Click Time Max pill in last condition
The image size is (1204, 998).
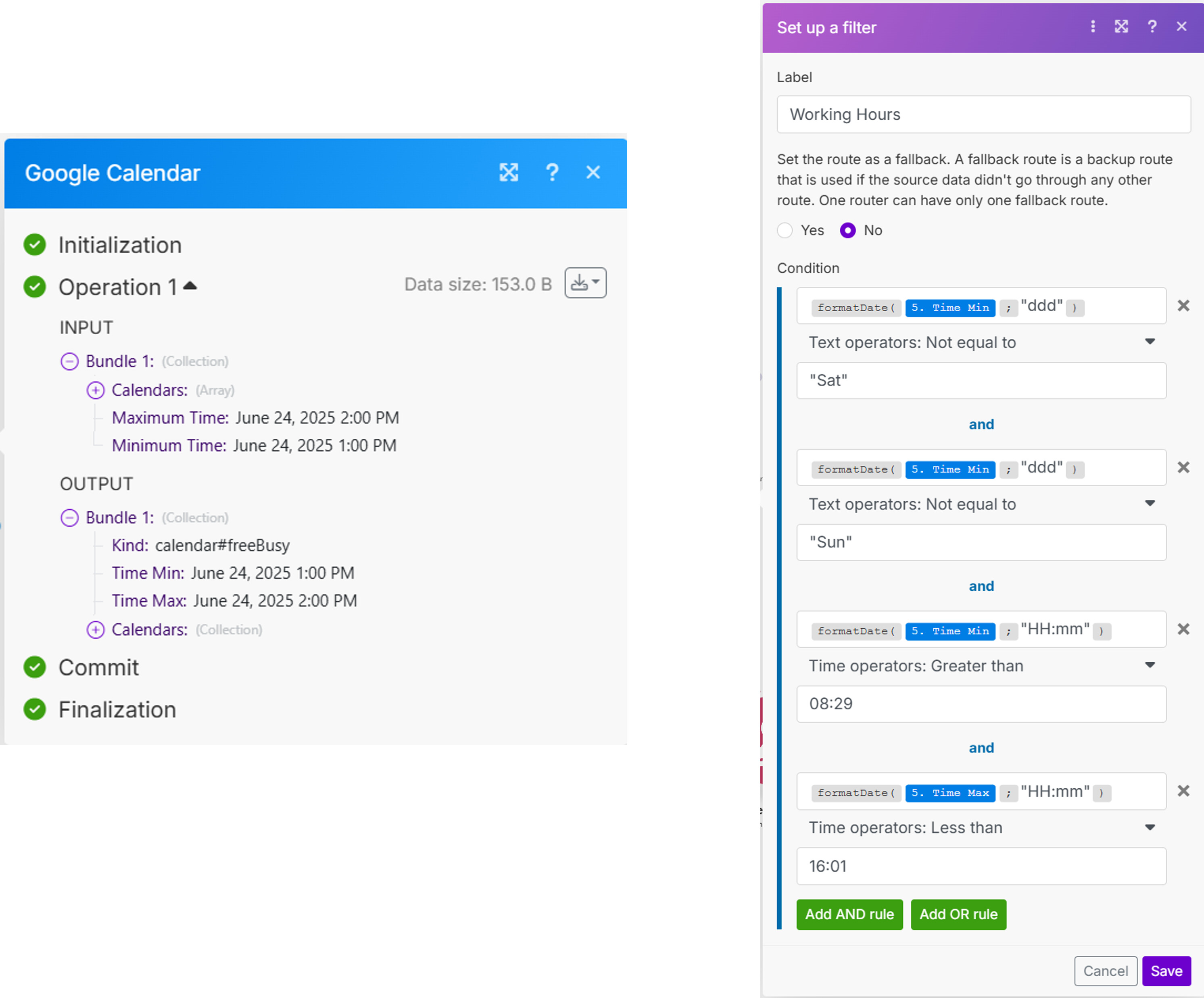coord(950,793)
